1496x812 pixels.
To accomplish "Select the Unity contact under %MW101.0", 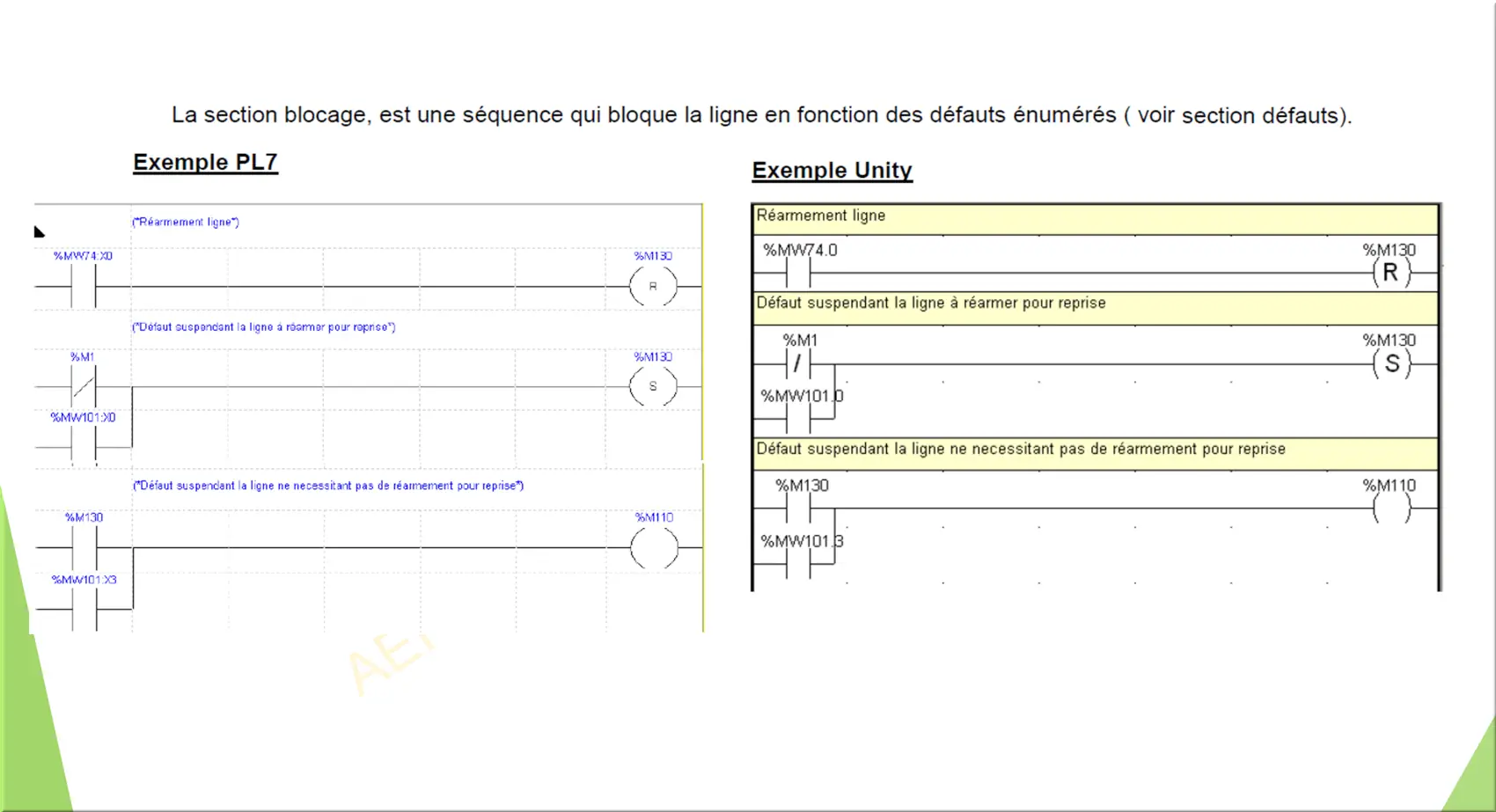I will (x=798, y=421).
